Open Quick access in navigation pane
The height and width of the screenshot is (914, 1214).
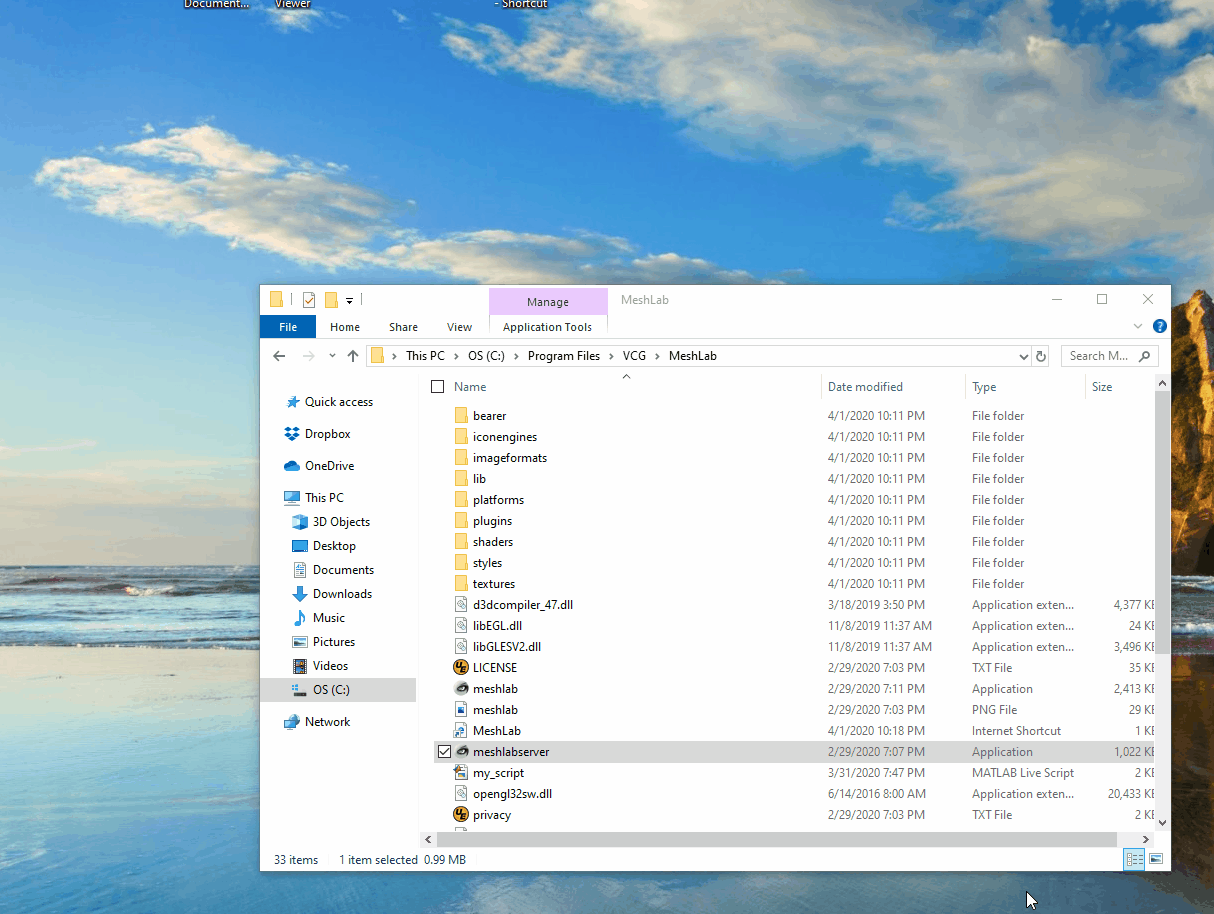tap(339, 402)
